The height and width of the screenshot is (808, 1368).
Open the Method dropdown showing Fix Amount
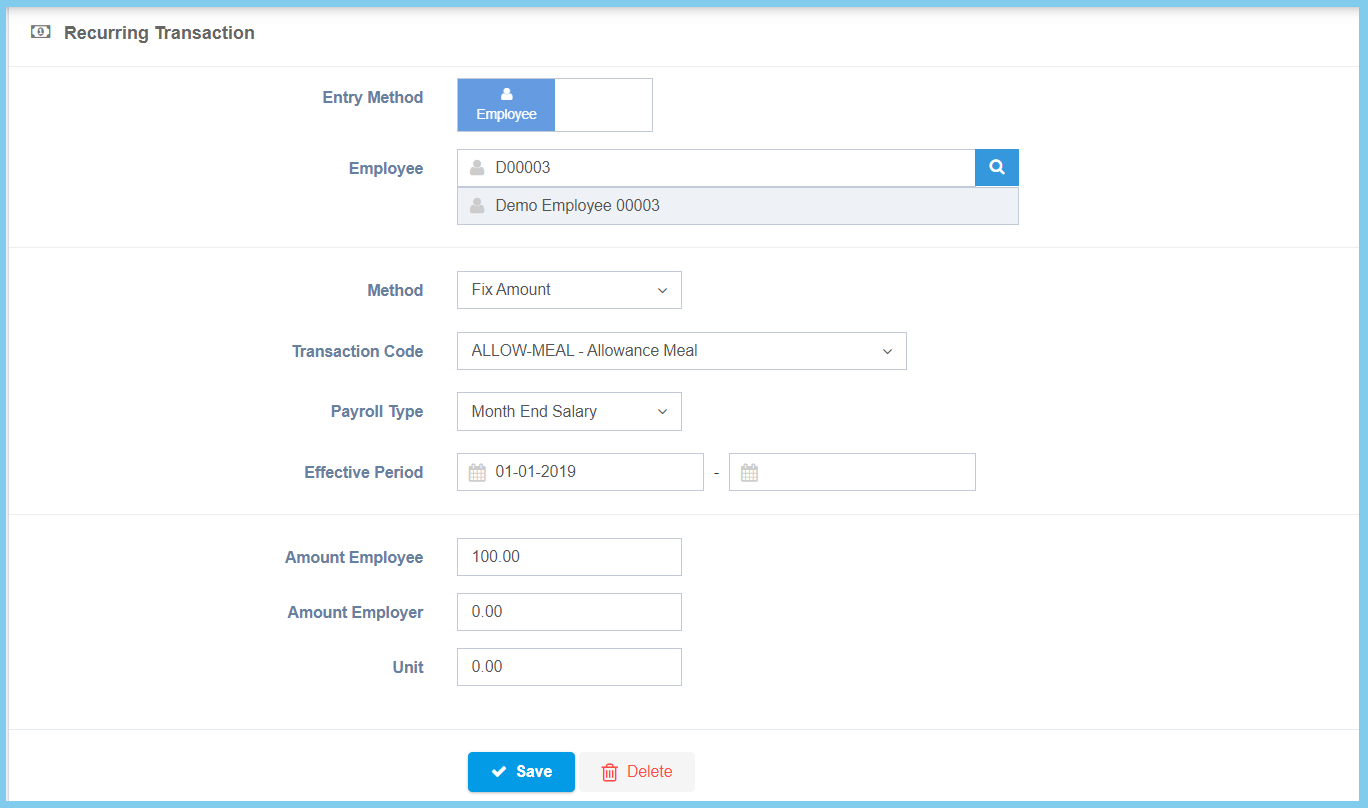[x=568, y=290]
